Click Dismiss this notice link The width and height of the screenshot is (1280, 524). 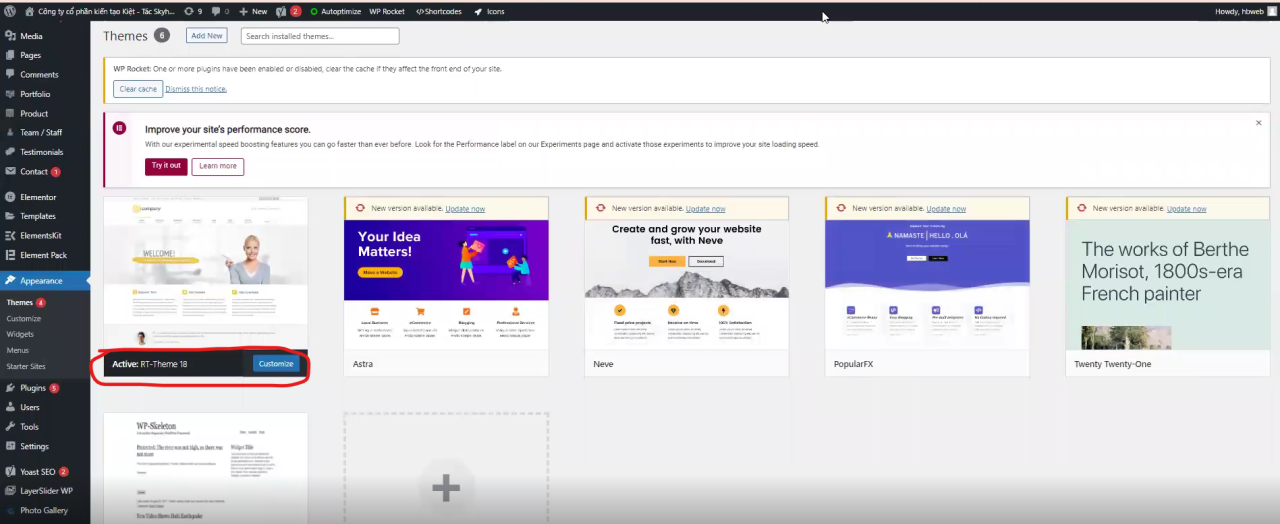(x=196, y=89)
